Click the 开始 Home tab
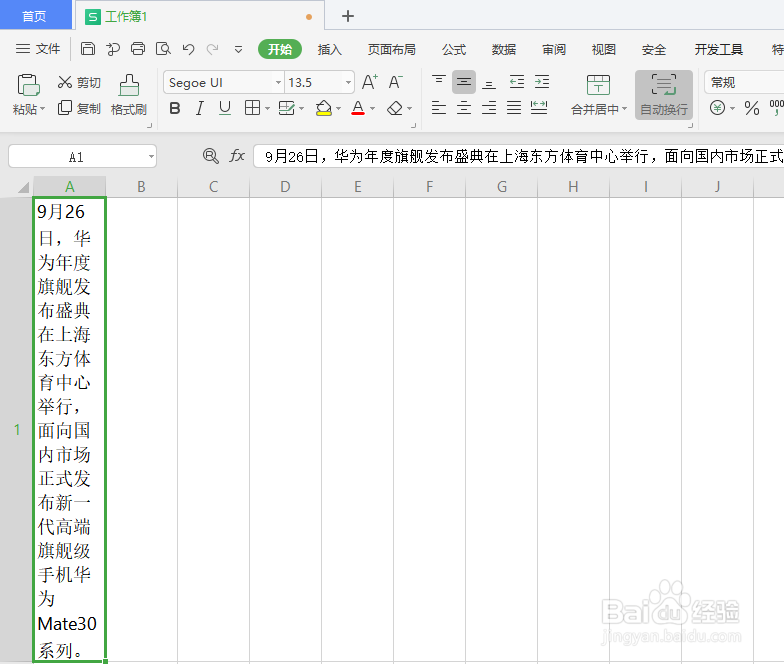This screenshot has width=784, height=664. coord(280,49)
